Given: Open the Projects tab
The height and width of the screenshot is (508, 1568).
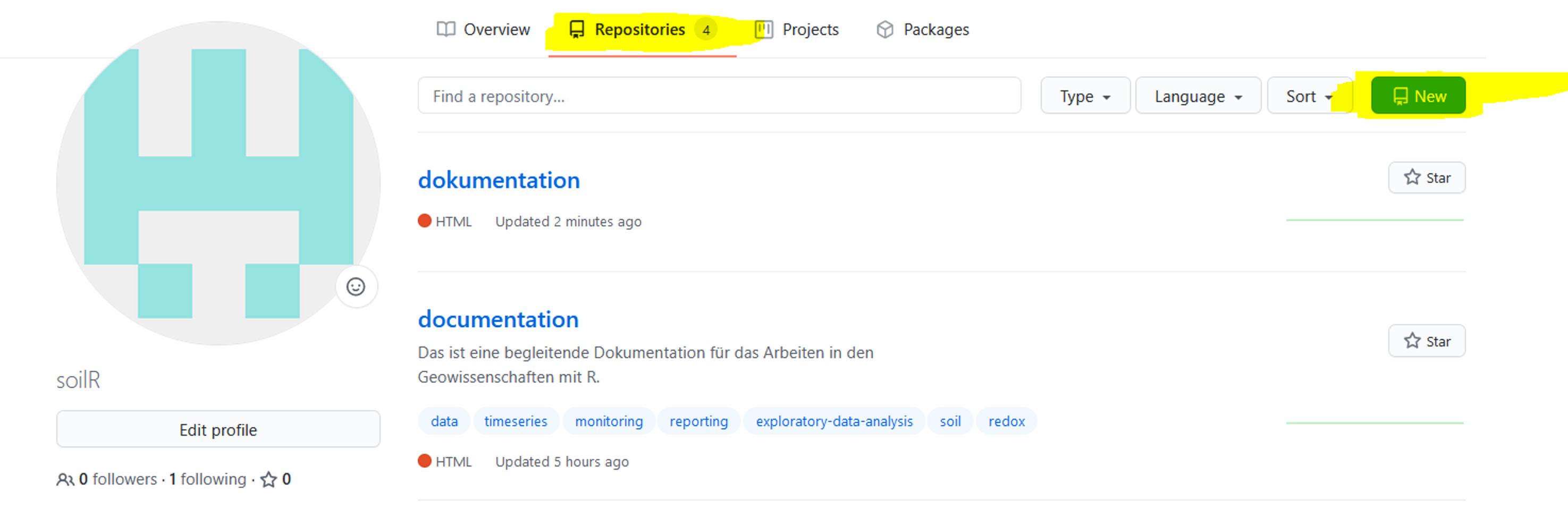Looking at the screenshot, I should [x=796, y=29].
